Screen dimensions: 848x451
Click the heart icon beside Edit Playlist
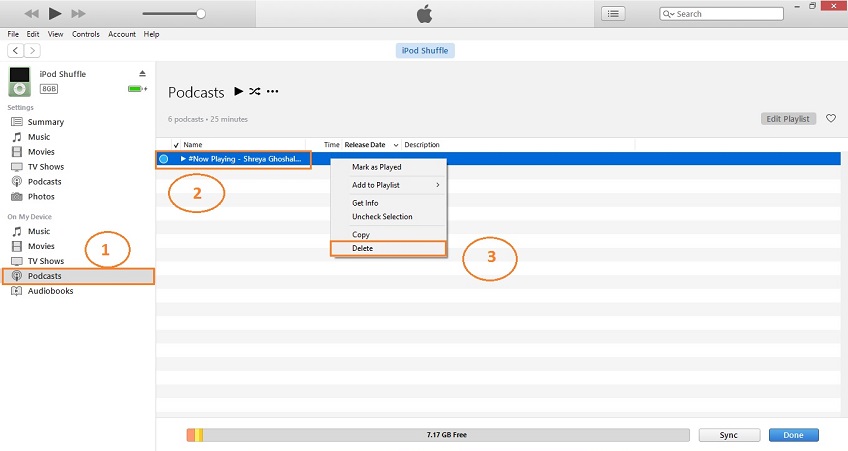click(830, 119)
